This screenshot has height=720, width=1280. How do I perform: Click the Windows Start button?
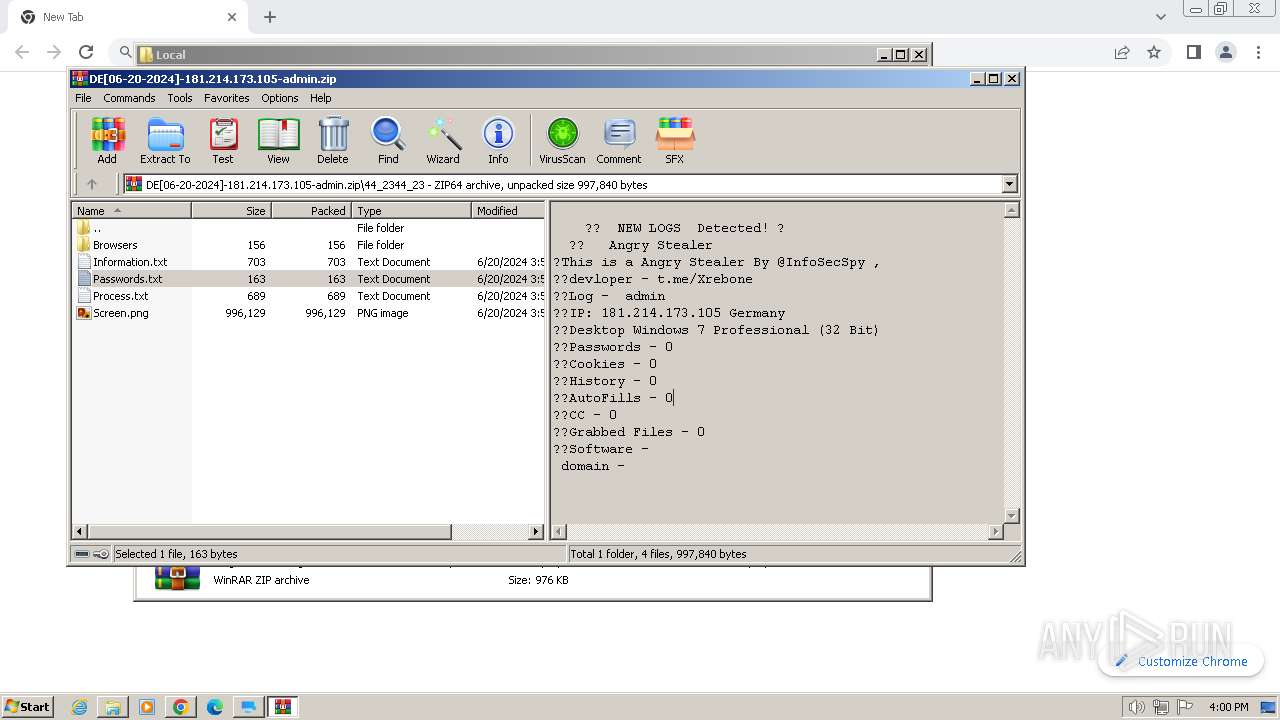point(27,707)
